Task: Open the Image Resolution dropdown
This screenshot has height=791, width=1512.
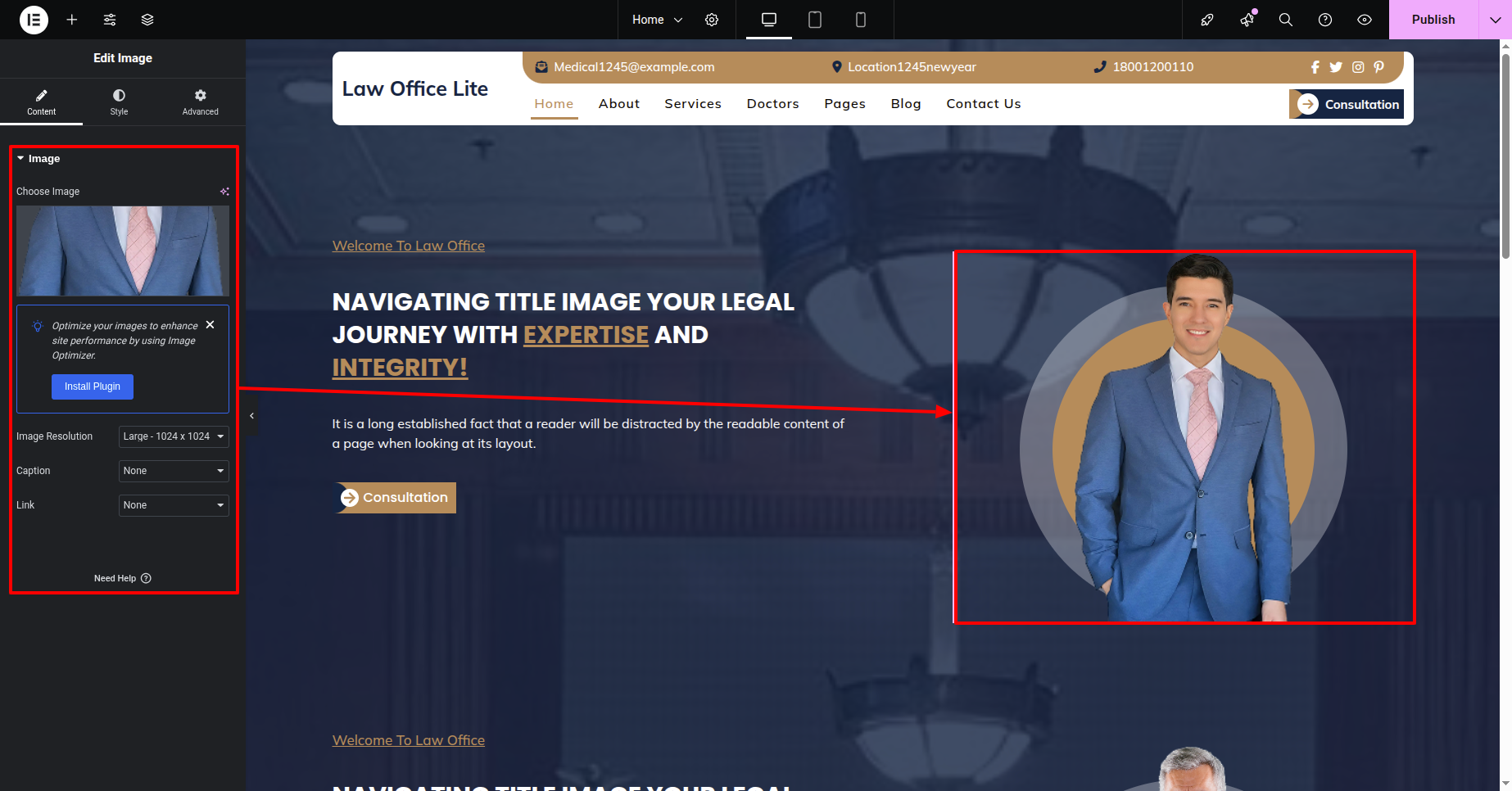Action: (174, 436)
